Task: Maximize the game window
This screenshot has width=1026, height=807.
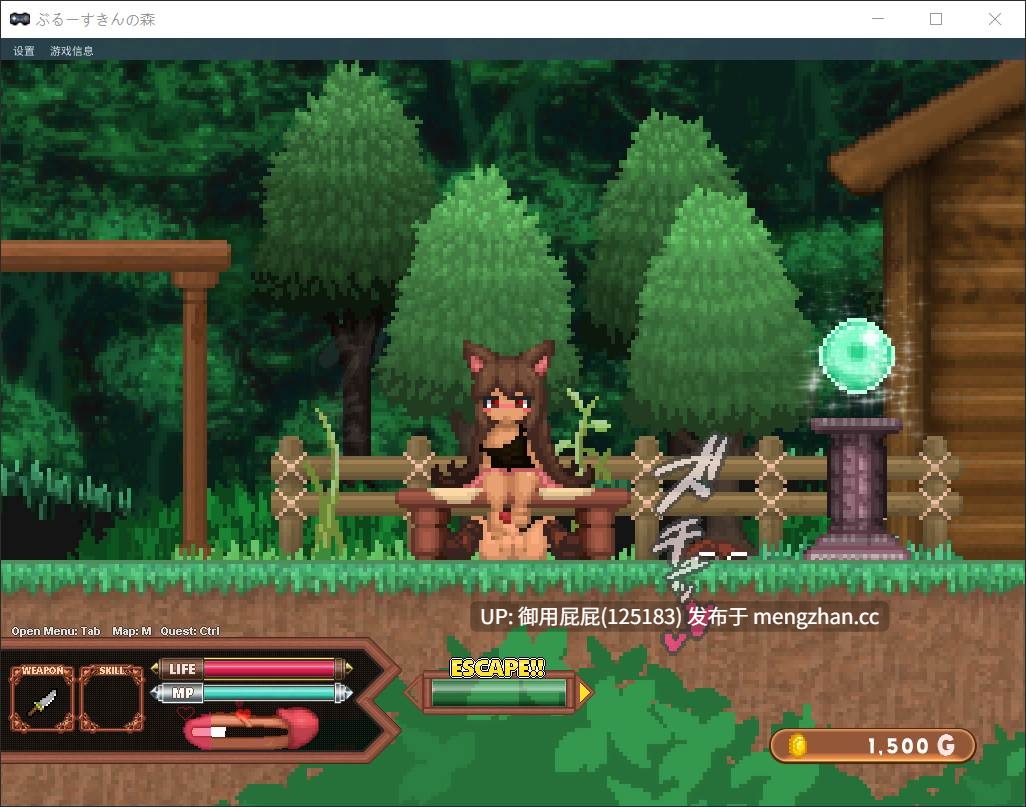Action: coord(936,19)
